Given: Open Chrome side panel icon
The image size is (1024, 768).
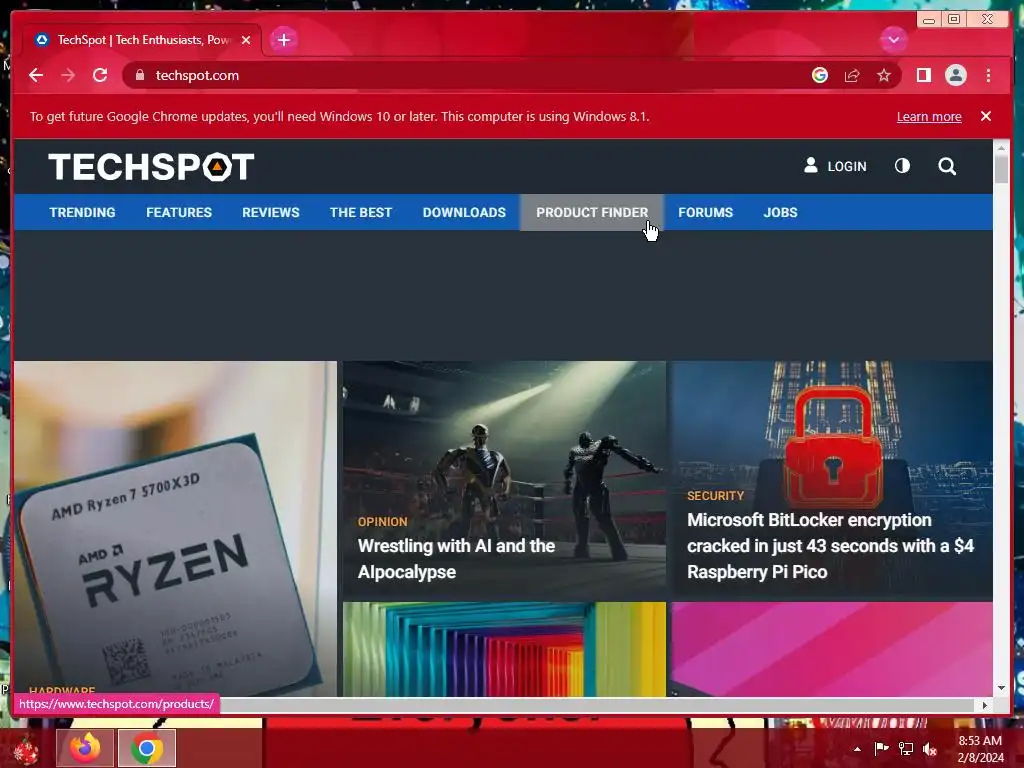Looking at the screenshot, I should (923, 75).
